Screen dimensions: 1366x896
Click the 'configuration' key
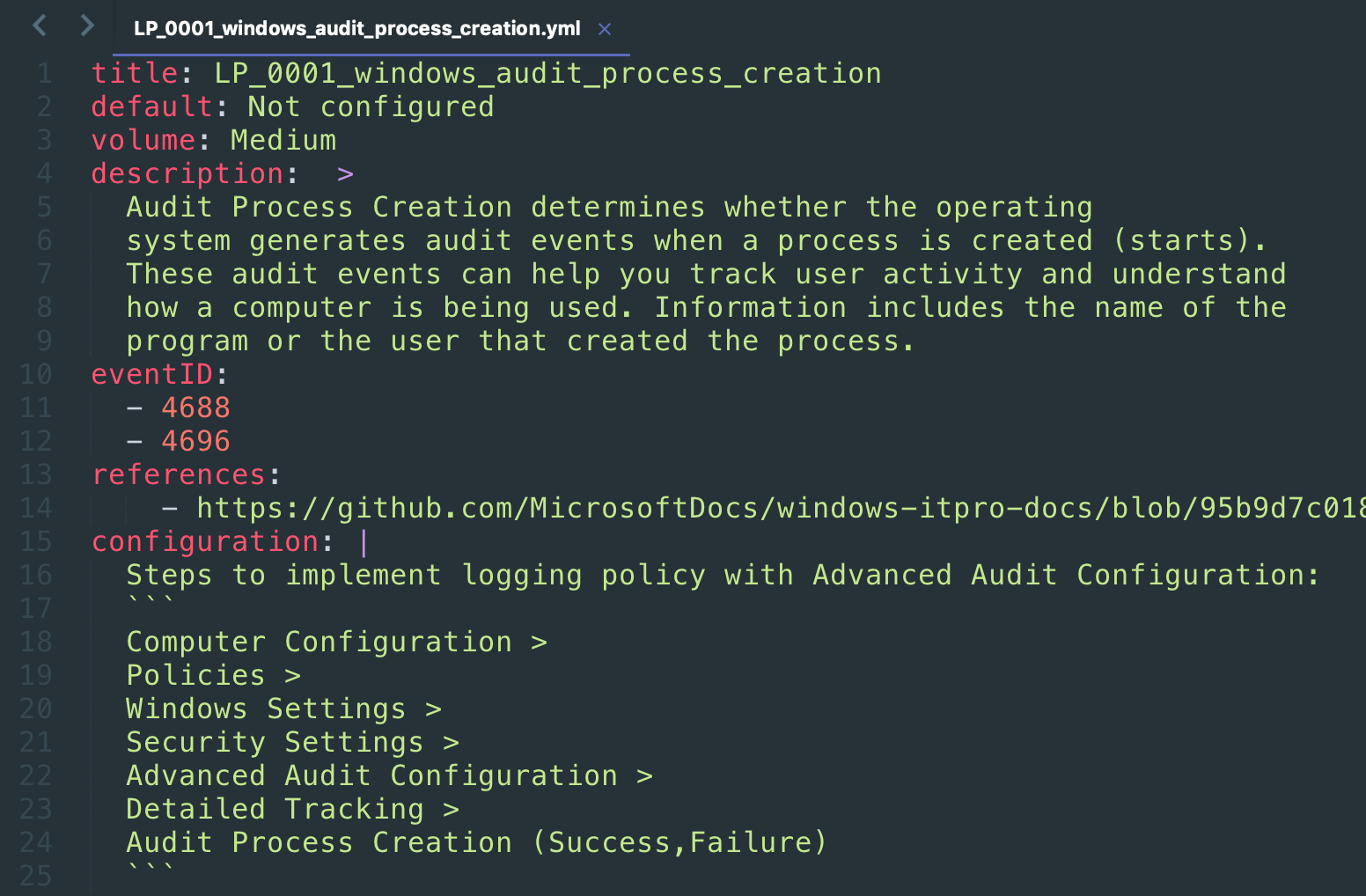coord(205,542)
